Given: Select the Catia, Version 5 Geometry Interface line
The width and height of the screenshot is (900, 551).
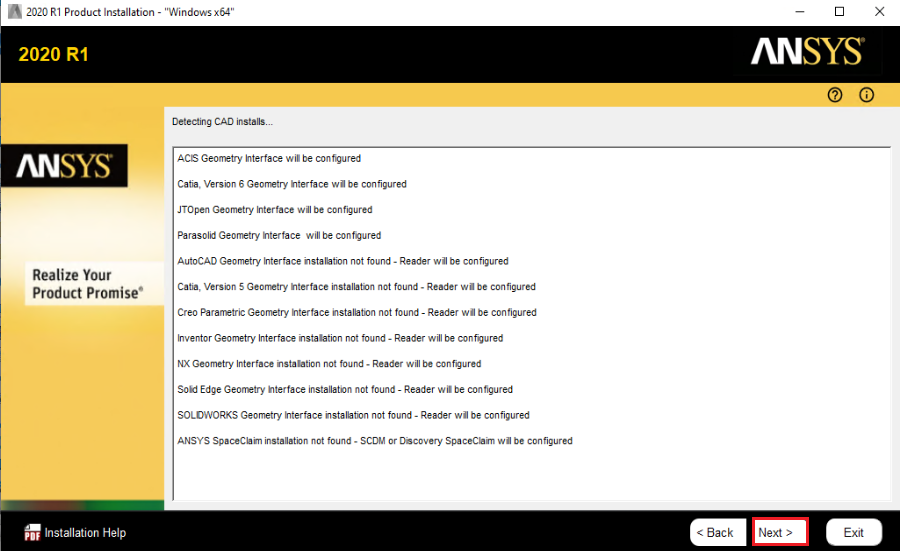Looking at the screenshot, I should [356, 287].
